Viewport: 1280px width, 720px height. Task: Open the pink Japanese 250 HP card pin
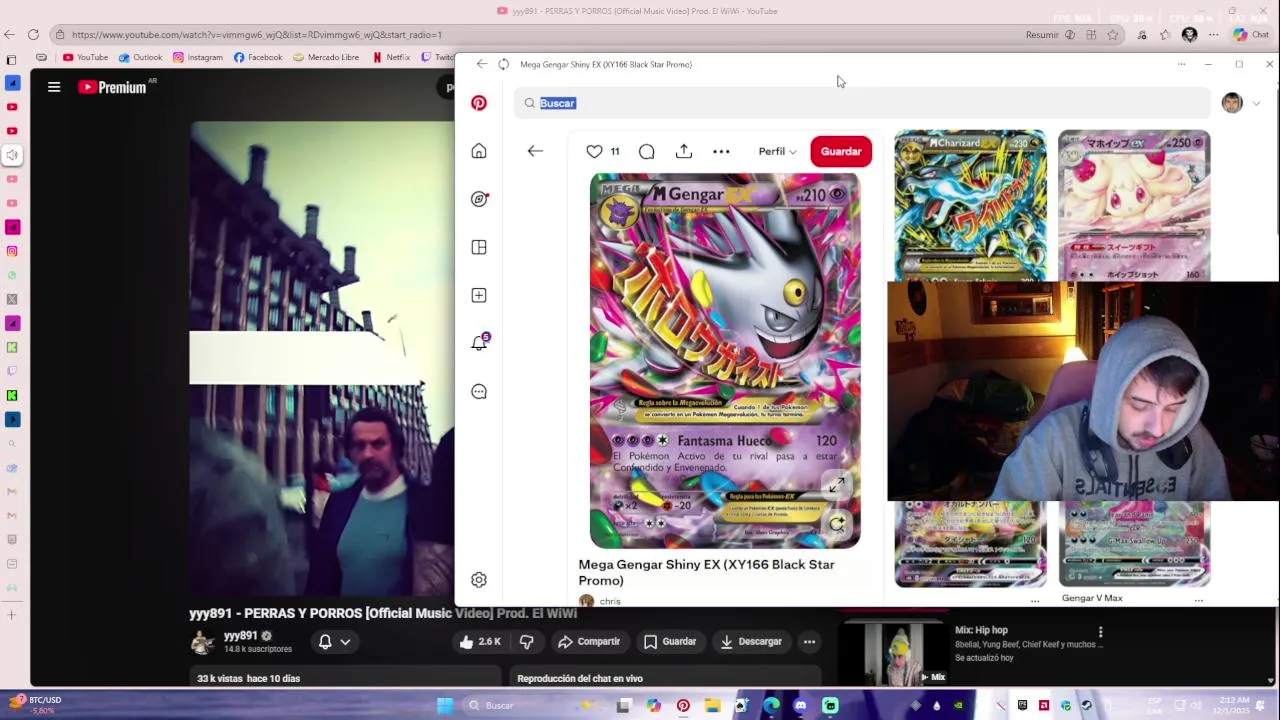1134,205
